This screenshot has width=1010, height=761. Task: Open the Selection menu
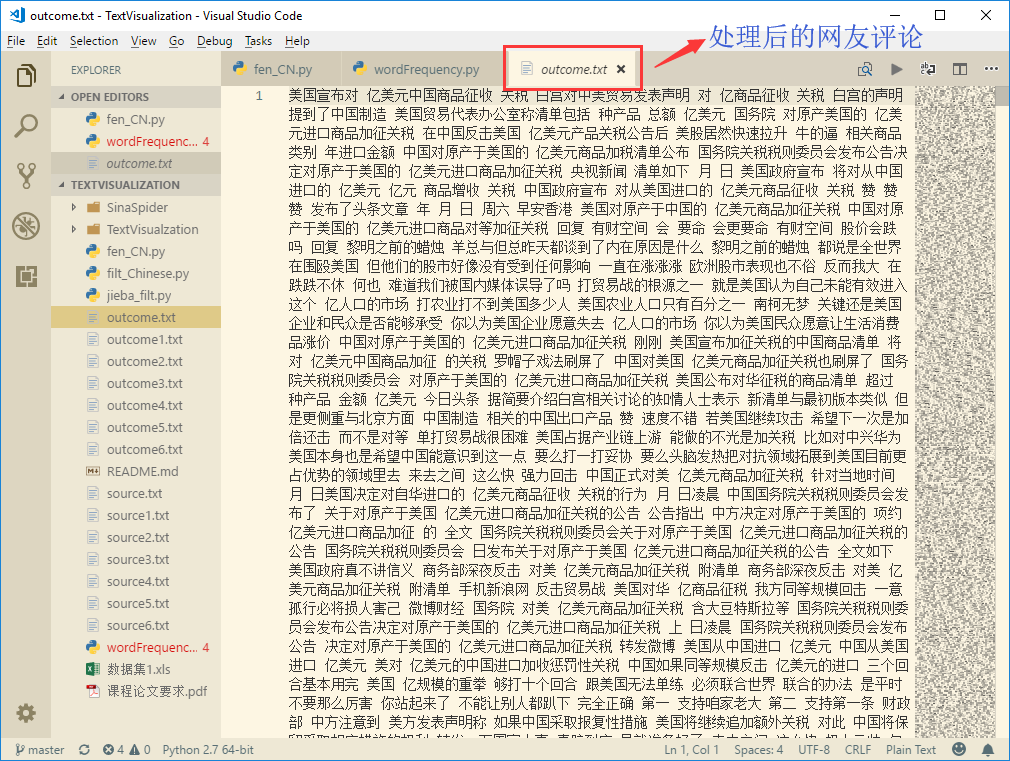point(94,41)
